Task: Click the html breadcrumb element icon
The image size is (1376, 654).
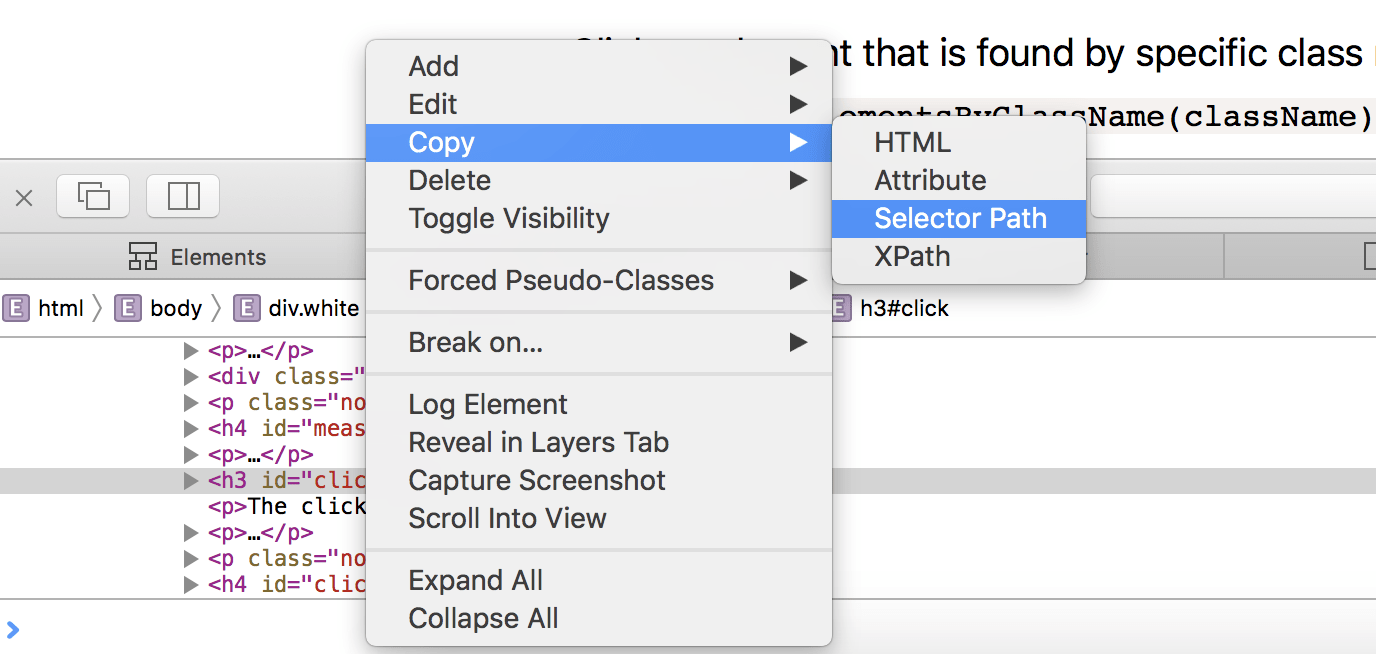Action: pos(16,308)
